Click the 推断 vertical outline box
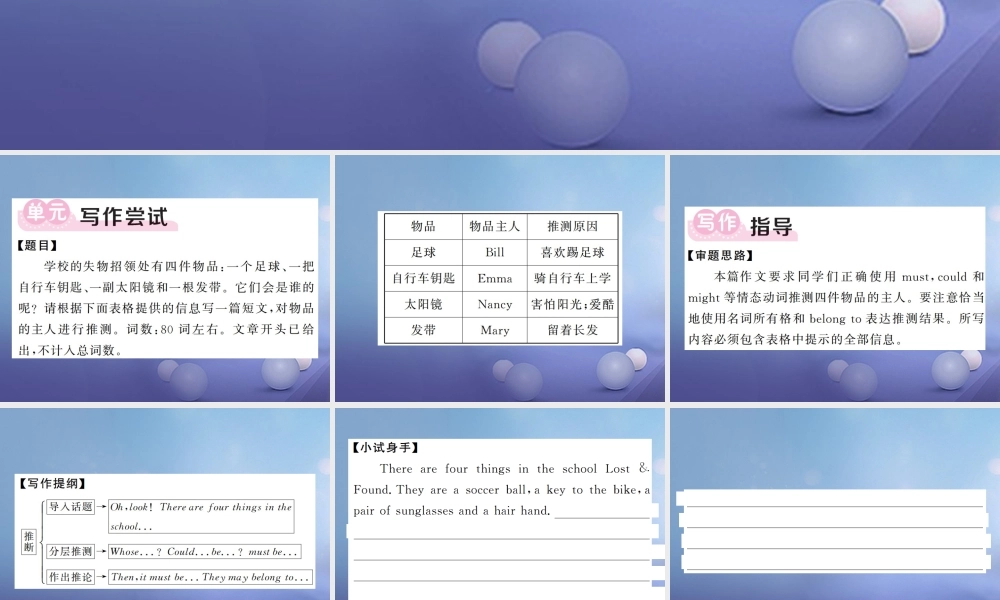The image size is (1000, 600). [29, 541]
